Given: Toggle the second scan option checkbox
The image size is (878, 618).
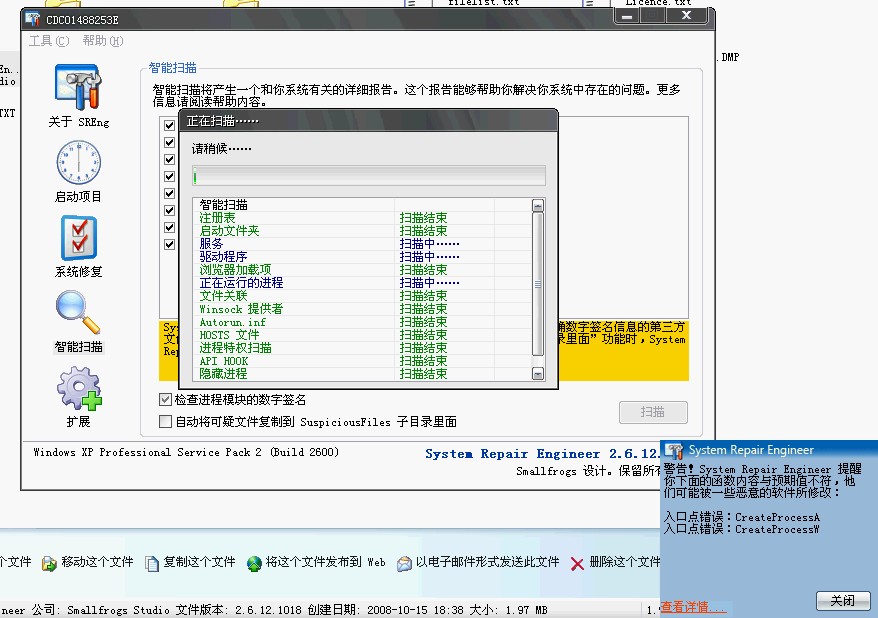Looking at the screenshot, I should (x=169, y=142).
